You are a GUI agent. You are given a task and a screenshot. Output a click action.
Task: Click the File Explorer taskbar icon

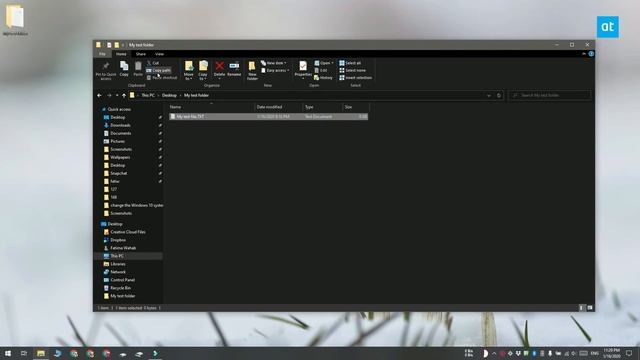pos(41,353)
